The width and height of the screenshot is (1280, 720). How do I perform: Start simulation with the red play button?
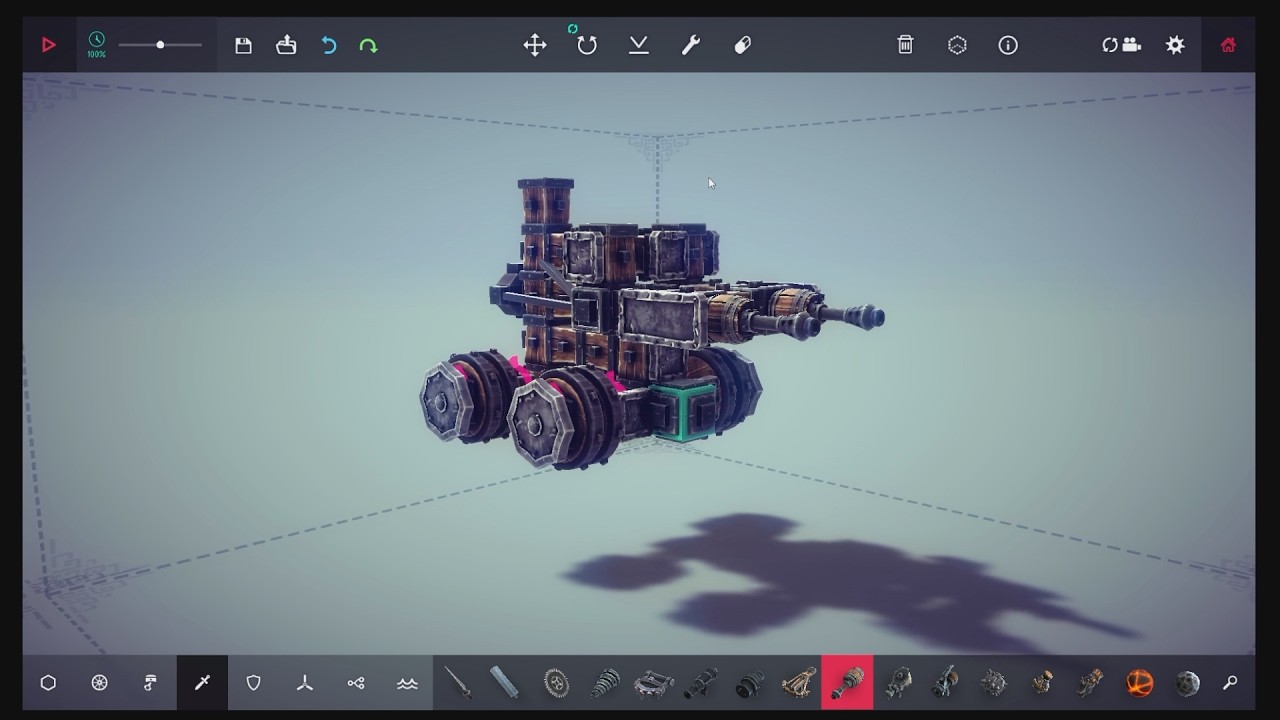click(48, 45)
